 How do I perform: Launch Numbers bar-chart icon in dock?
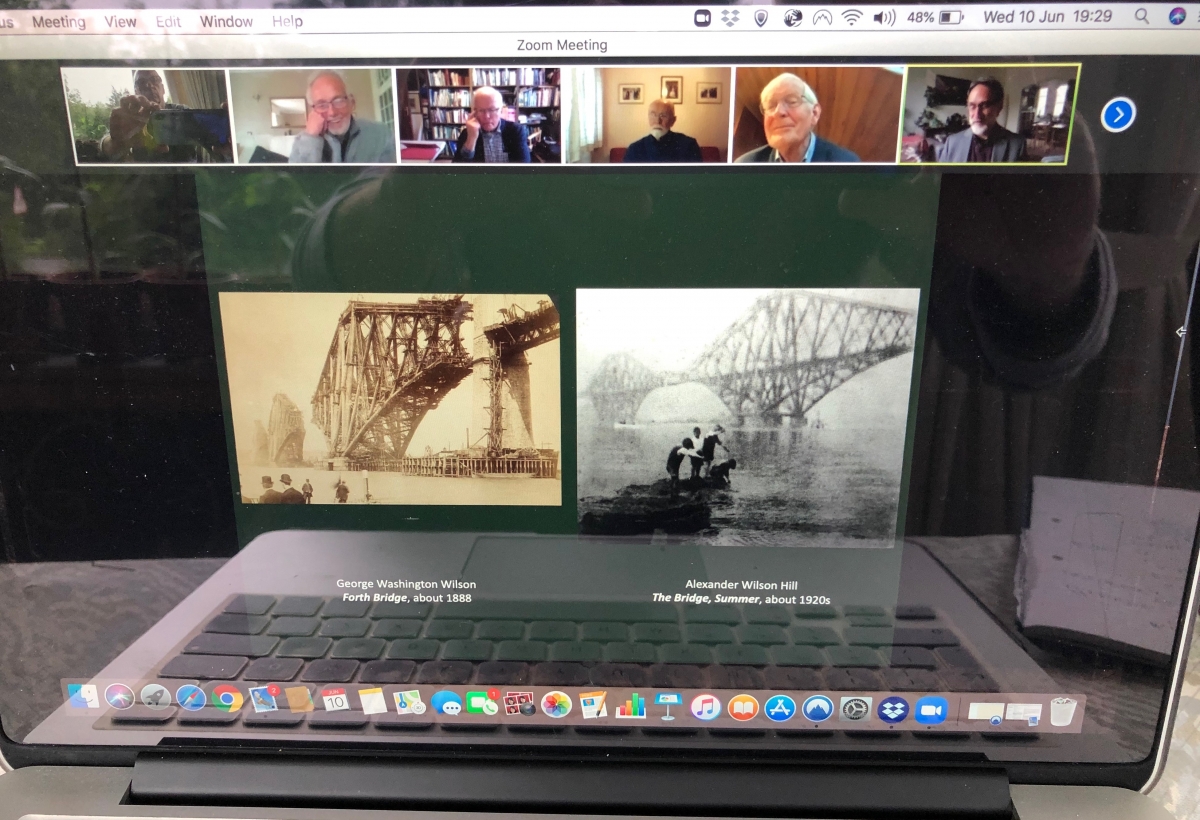pos(631,705)
